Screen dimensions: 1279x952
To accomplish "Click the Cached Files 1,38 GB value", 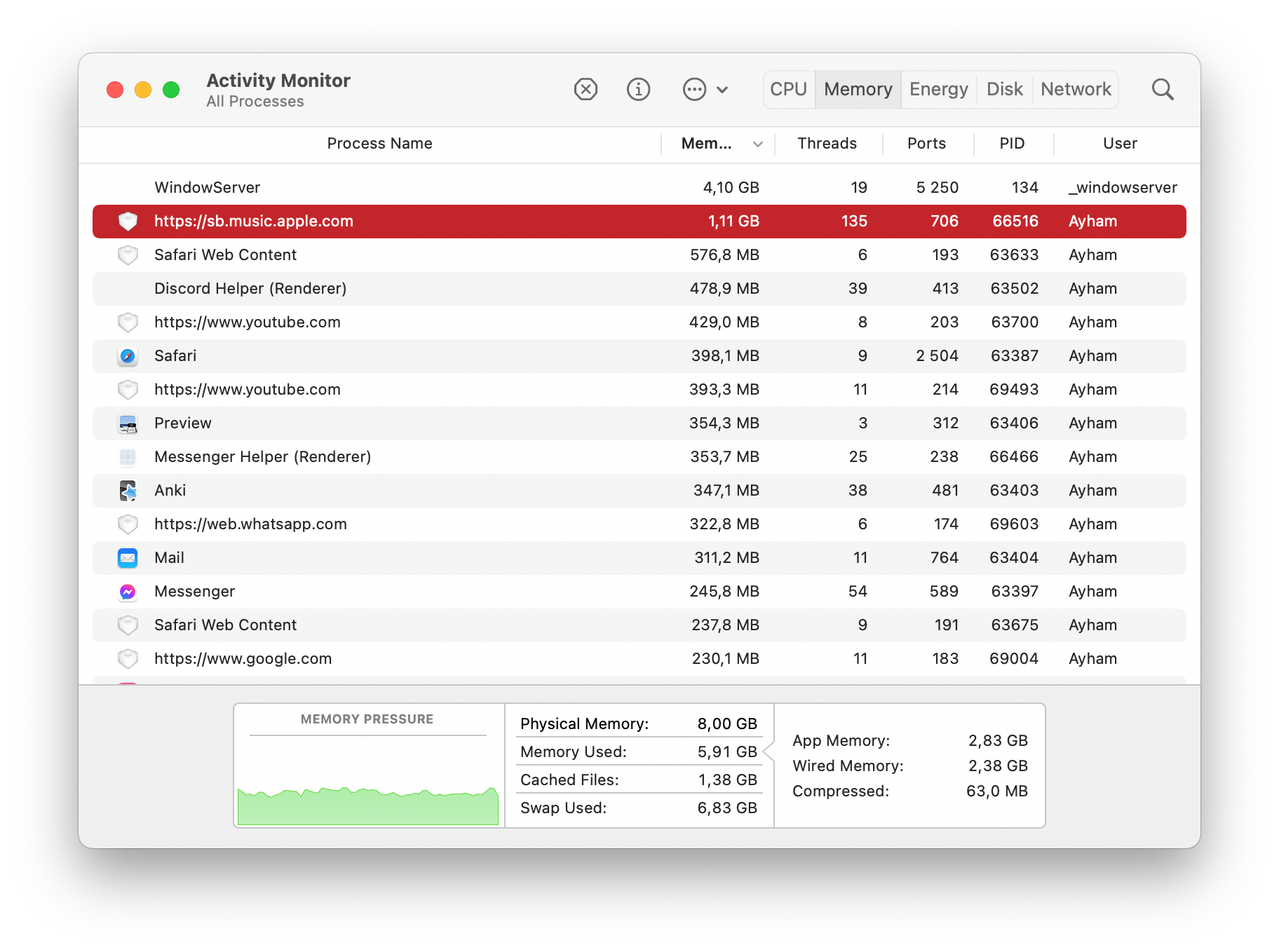I will click(727, 780).
